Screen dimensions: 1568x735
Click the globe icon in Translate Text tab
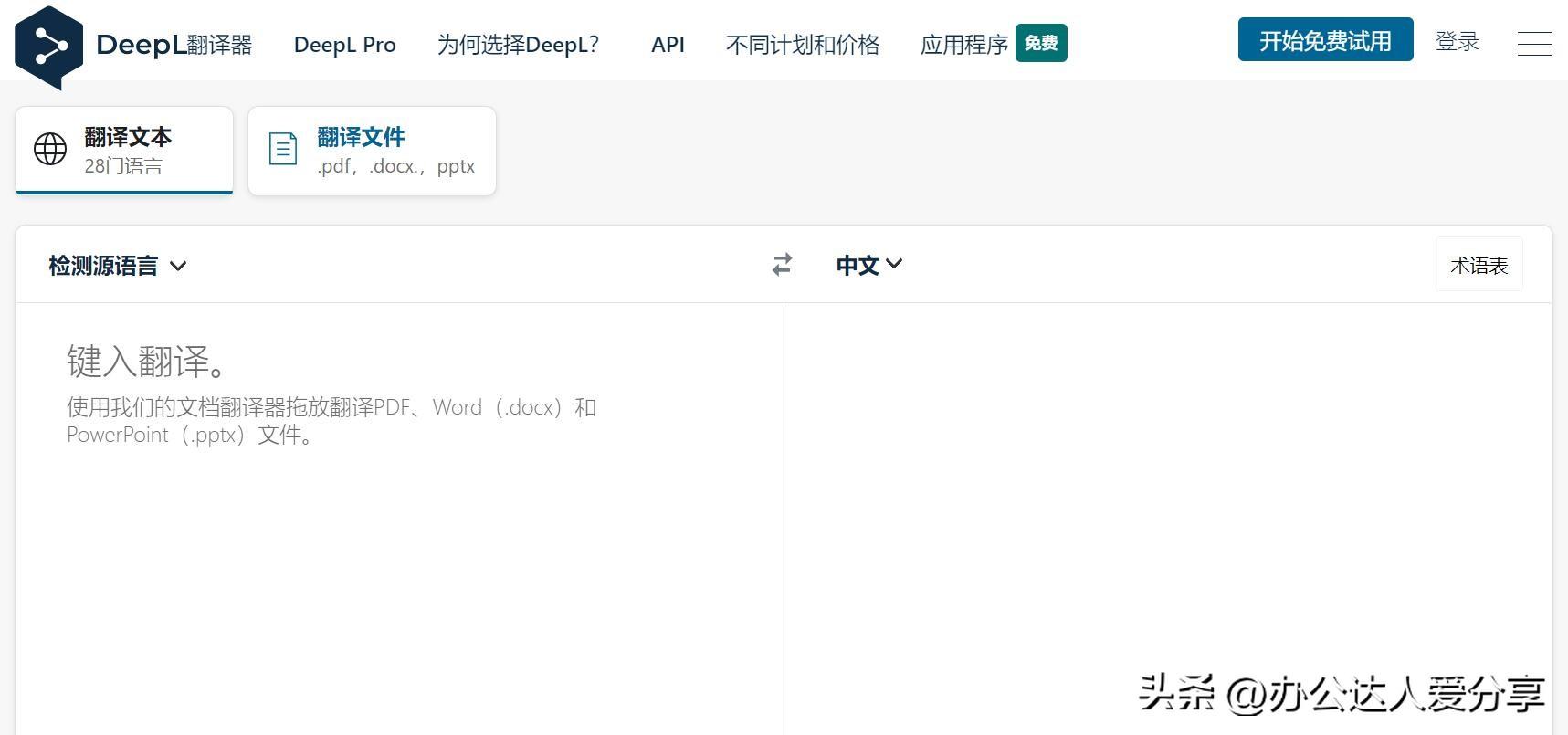click(50, 149)
